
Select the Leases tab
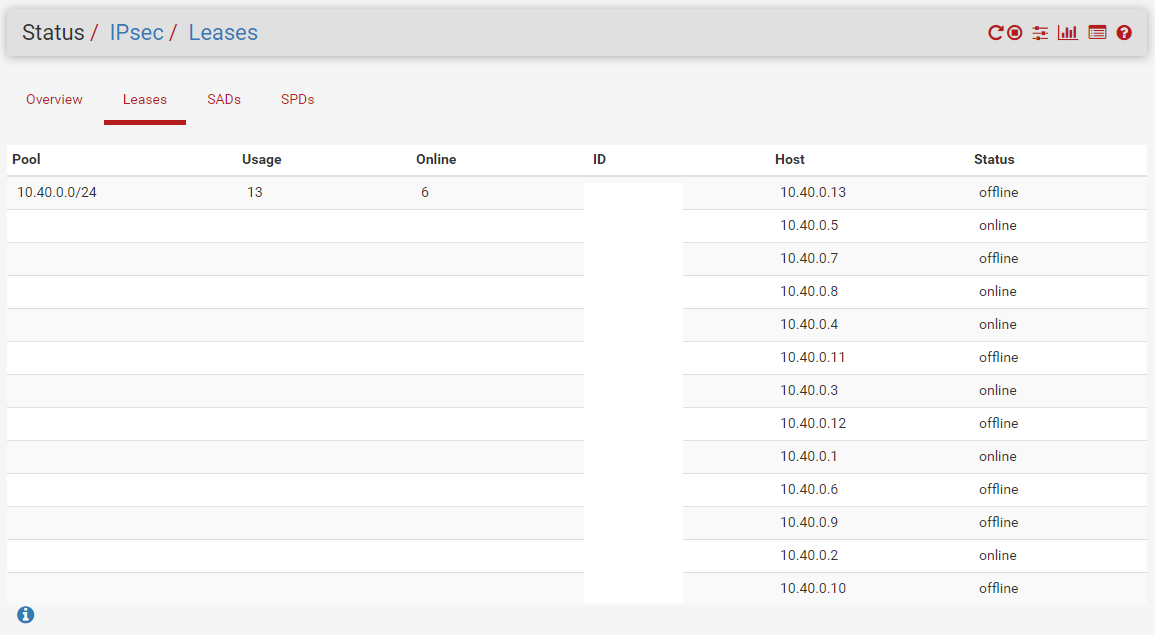pos(144,99)
